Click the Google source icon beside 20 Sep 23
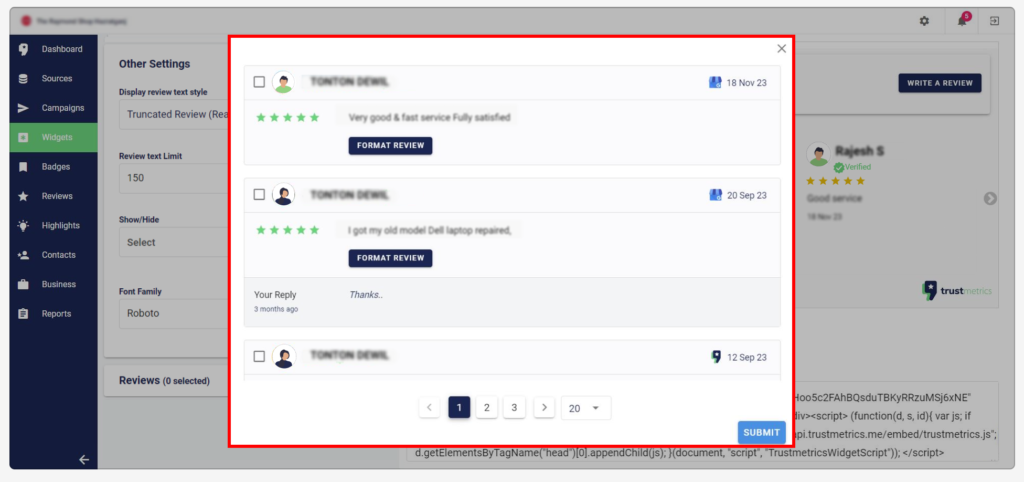 tap(716, 195)
